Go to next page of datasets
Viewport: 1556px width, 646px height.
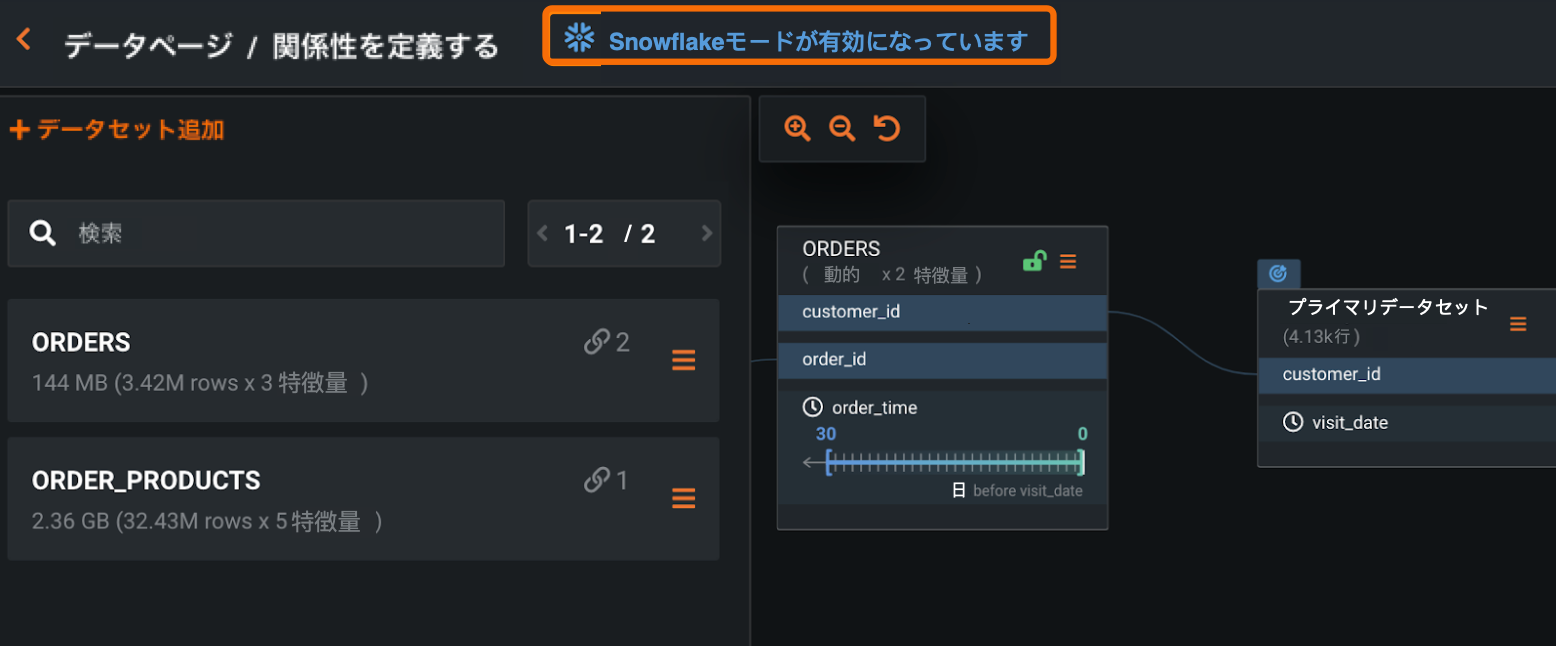(x=707, y=234)
